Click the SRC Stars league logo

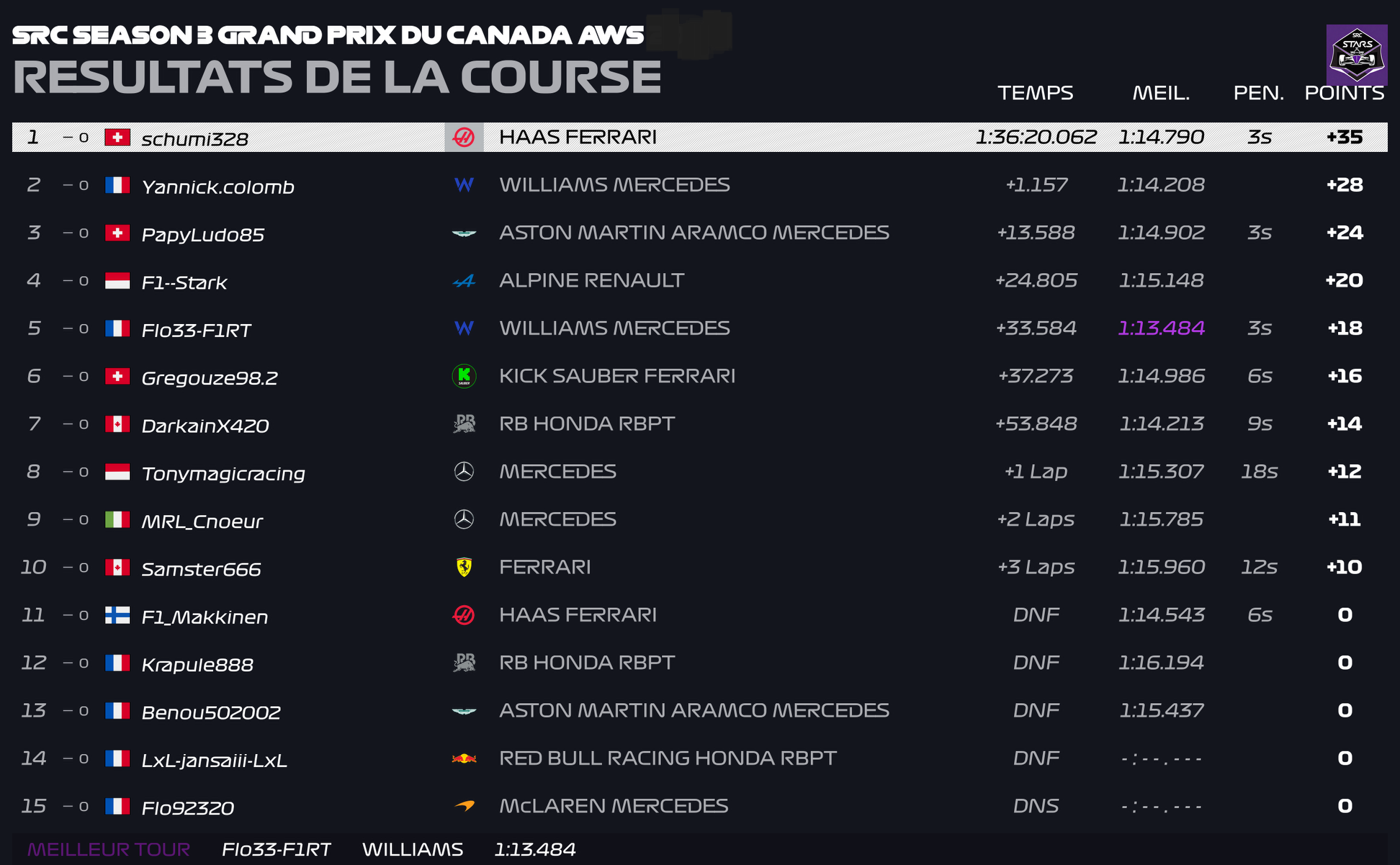tap(1357, 55)
